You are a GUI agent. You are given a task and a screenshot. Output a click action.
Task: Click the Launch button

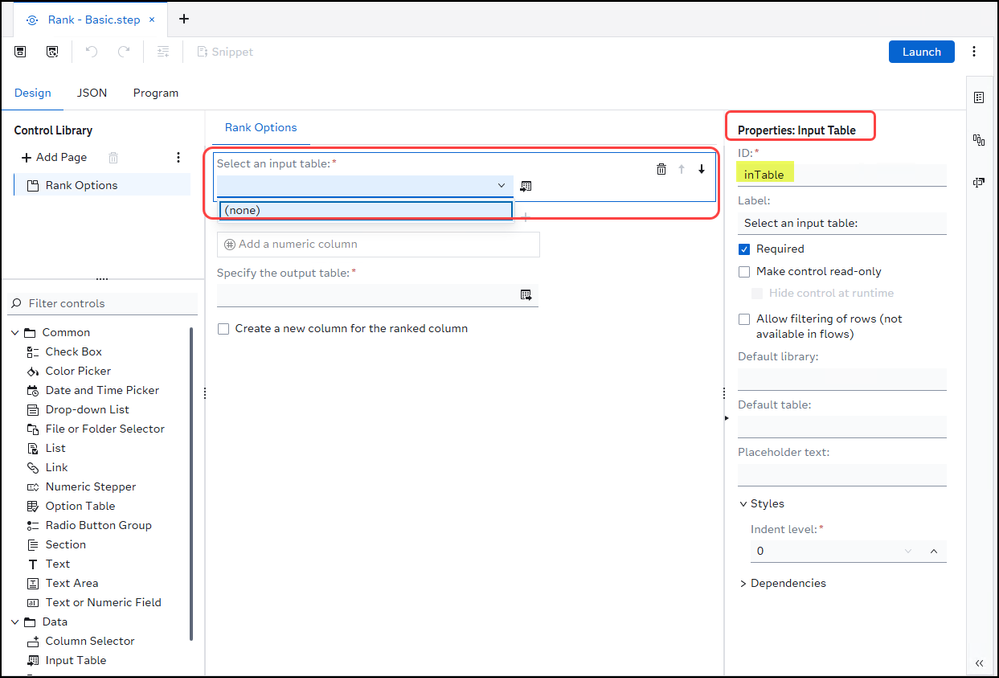pos(921,52)
